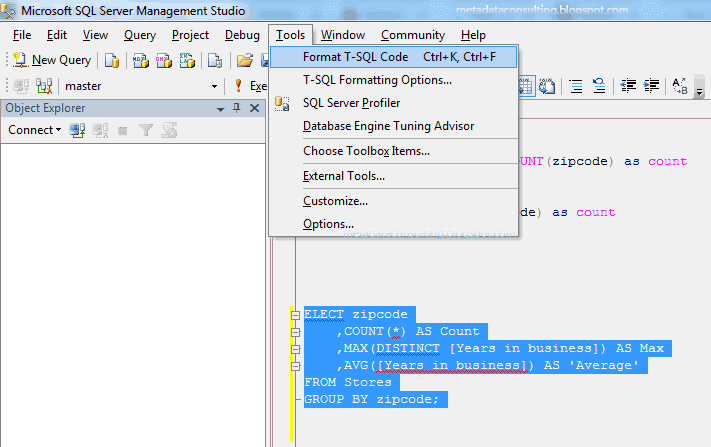This screenshot has width=711, height=447.
Task: Open the Object Explorer window position dropdown
Action: [220, 109]
